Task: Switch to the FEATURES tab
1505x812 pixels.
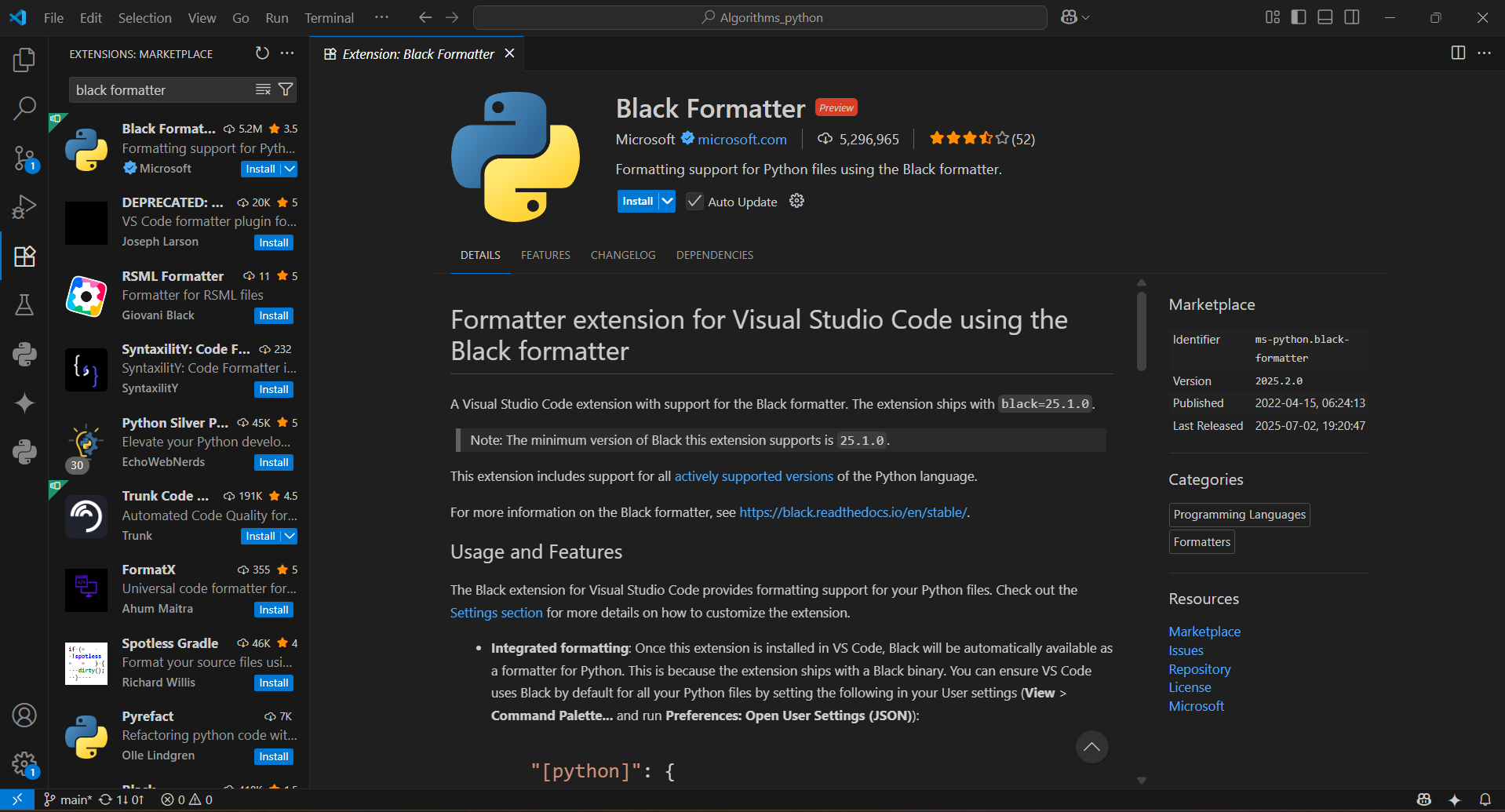Action: click(x=545, y=255)
